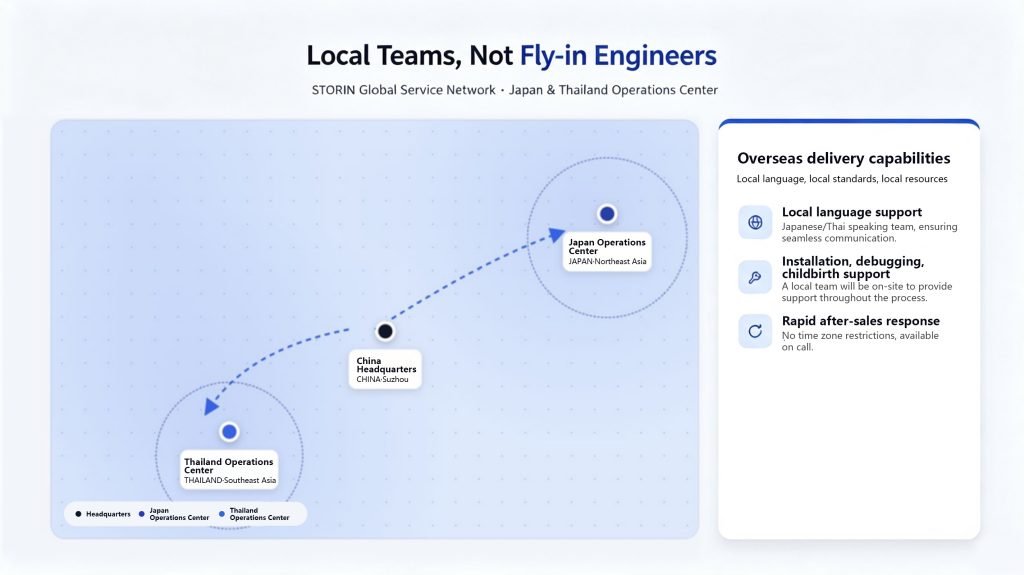Click the legend label 'Japan Operations Center'
Screen dimensions: 1024x575
tap(179, 514)
